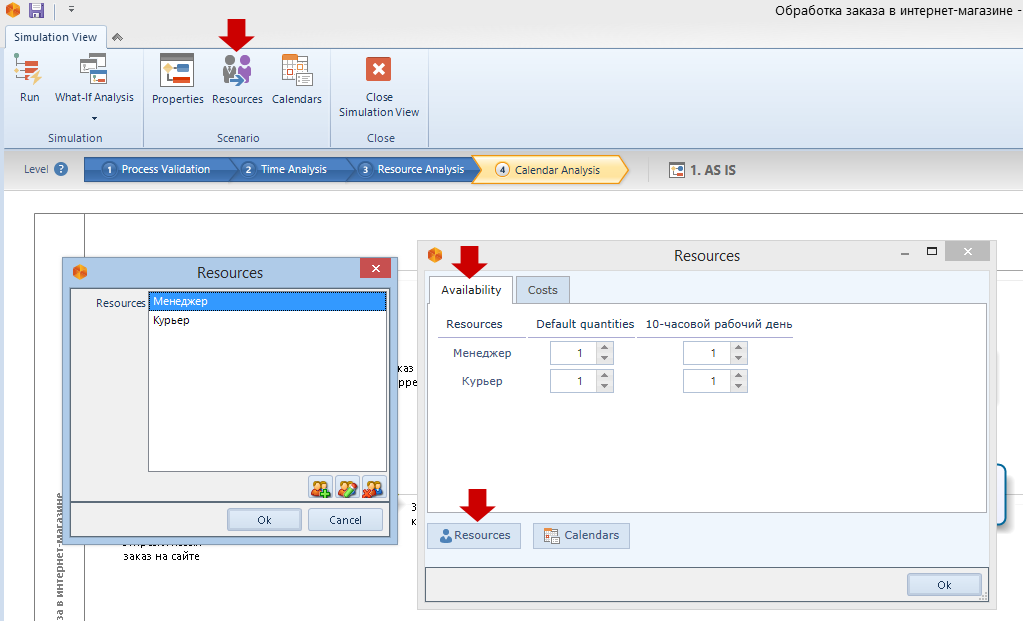Collapse the ribbon with the chevron icon
This screenshot has width=1023, height=621.
click(x=117, y=37)
